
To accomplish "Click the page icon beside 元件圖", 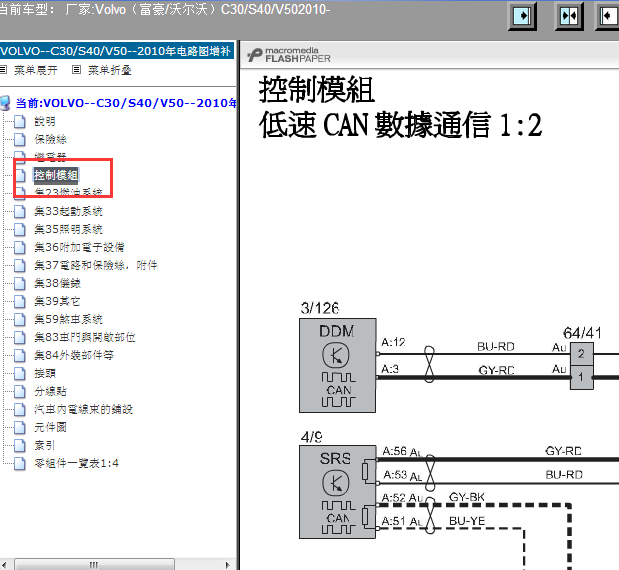I will tap(20, 428).
